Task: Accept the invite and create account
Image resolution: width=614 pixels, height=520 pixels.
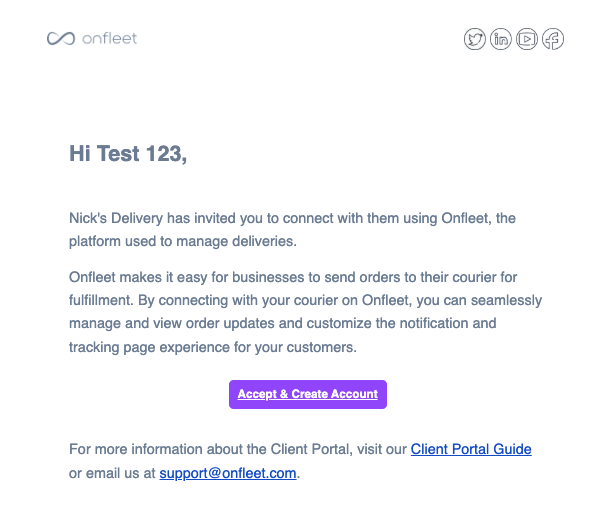Action: point(308,394)
